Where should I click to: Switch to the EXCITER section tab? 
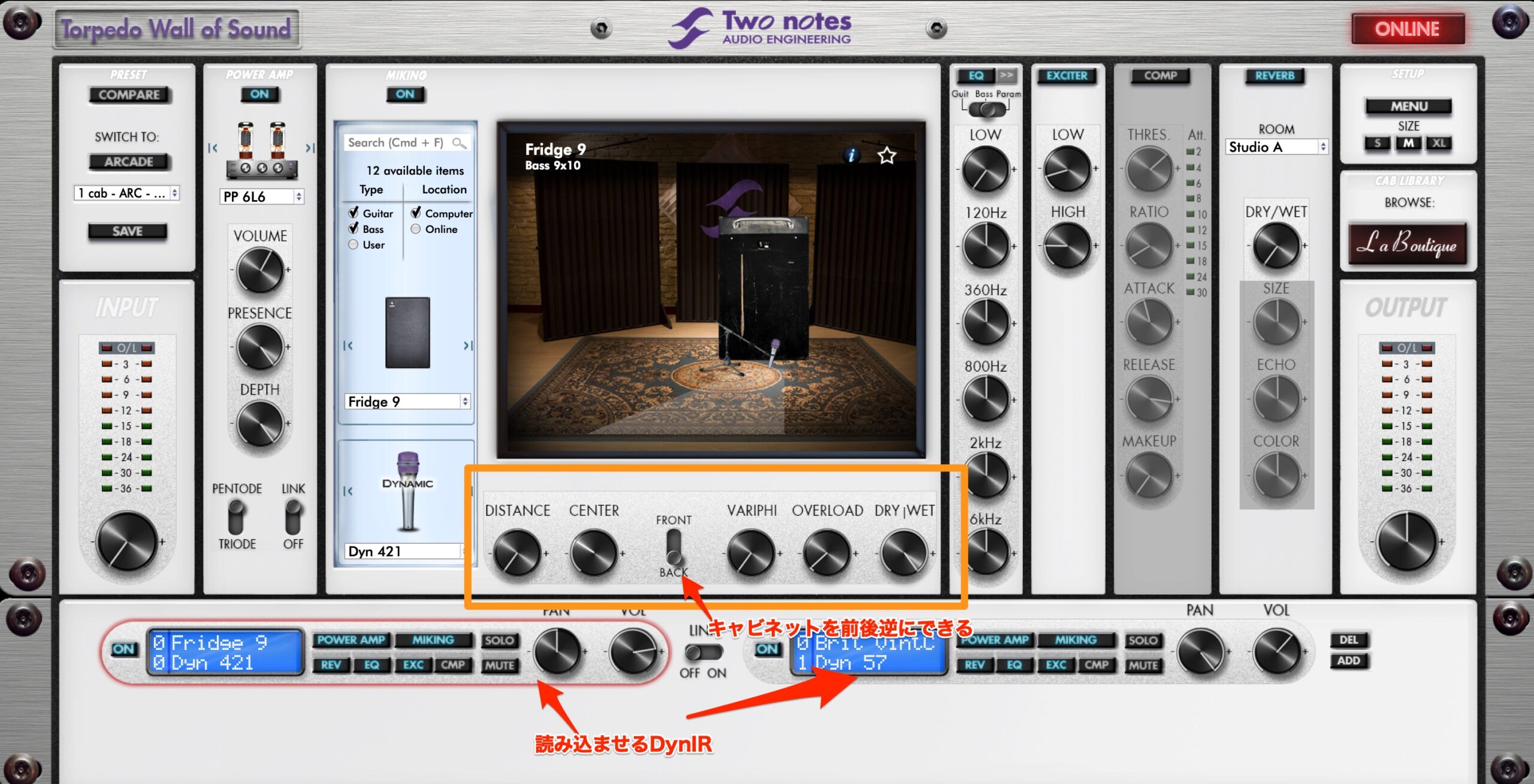(x=1067, y=76)
